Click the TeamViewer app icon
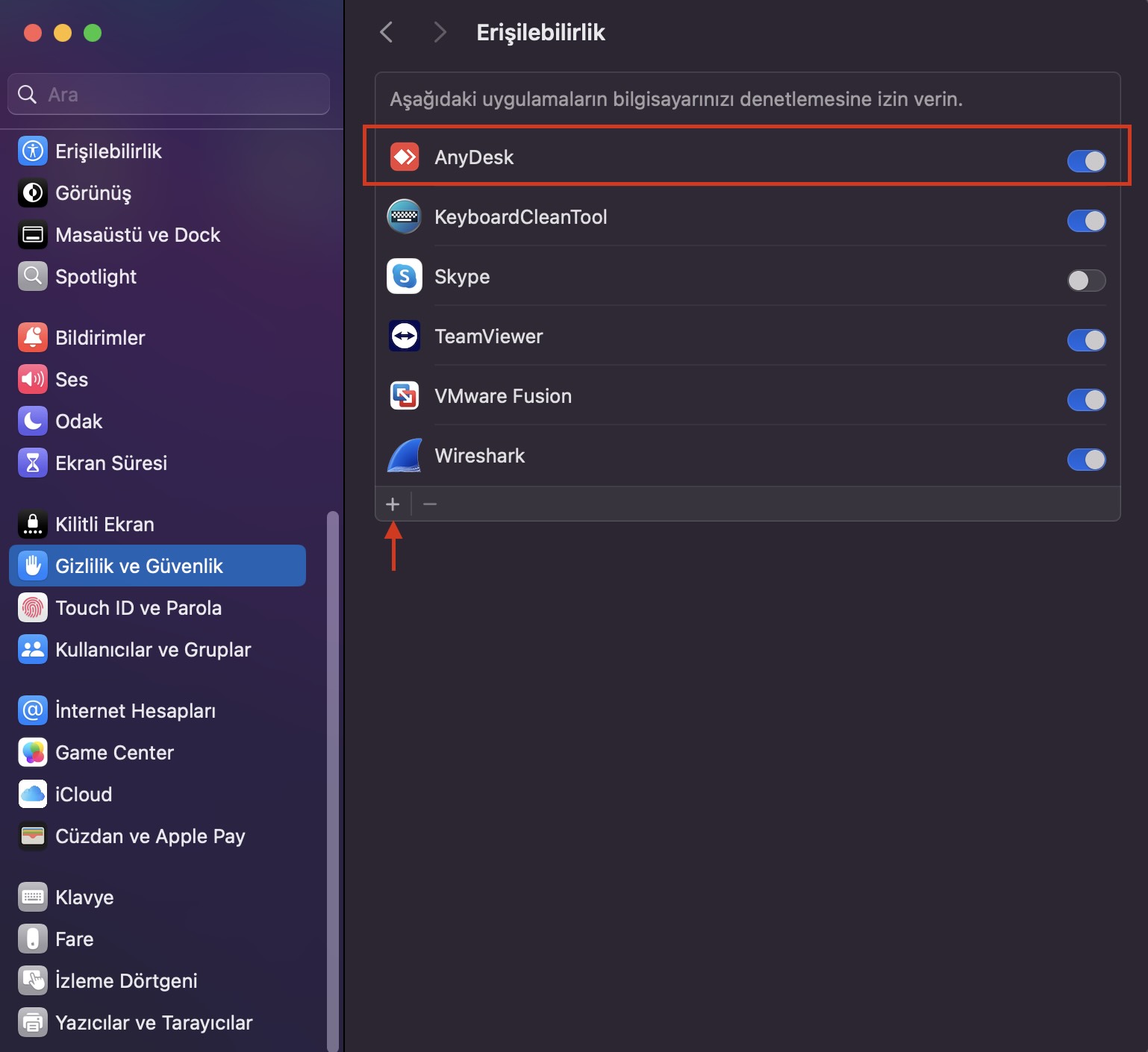1148x1052 pixels. point(405,336)
